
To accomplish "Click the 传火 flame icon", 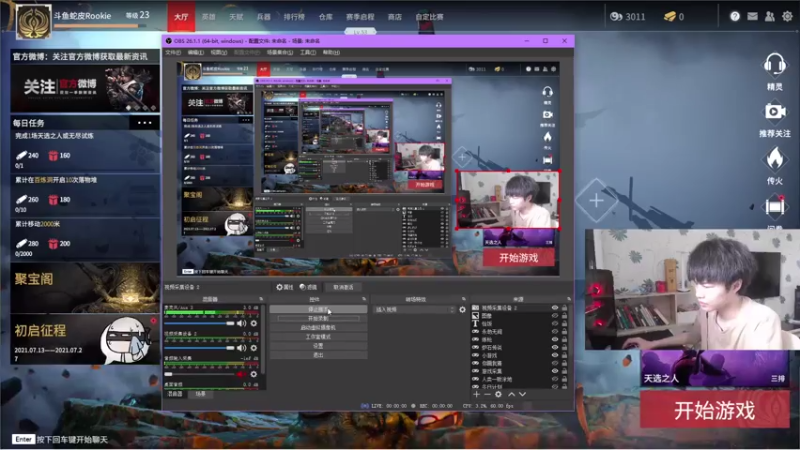I will pyautogui.click(x=774, y=158).
